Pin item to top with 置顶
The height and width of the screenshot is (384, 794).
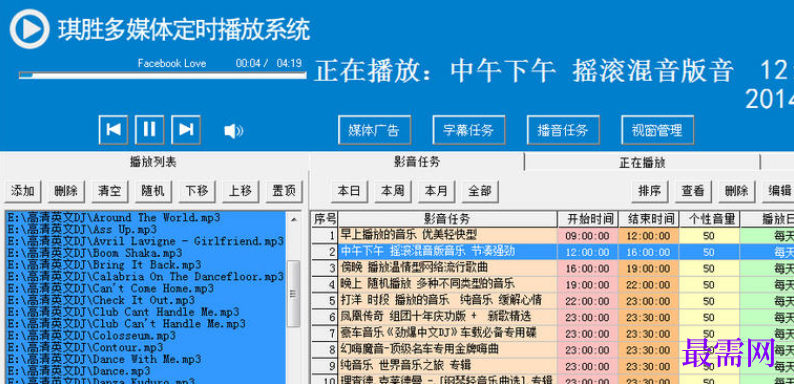[284, 191]
